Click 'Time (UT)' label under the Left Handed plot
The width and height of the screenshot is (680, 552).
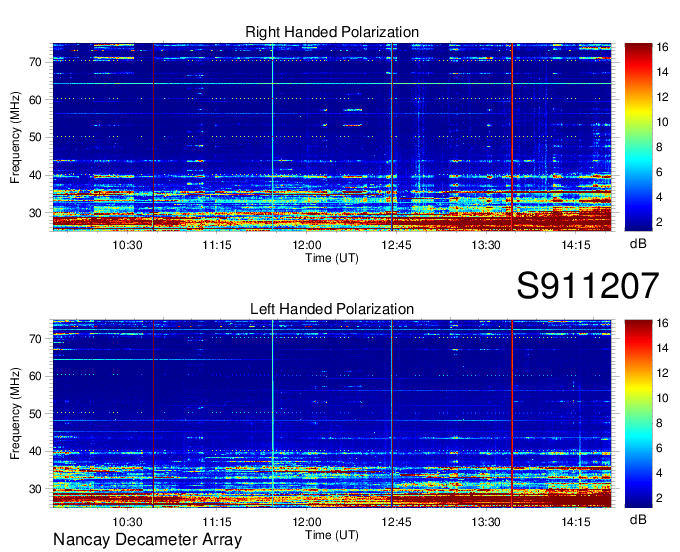coord(332,535)
